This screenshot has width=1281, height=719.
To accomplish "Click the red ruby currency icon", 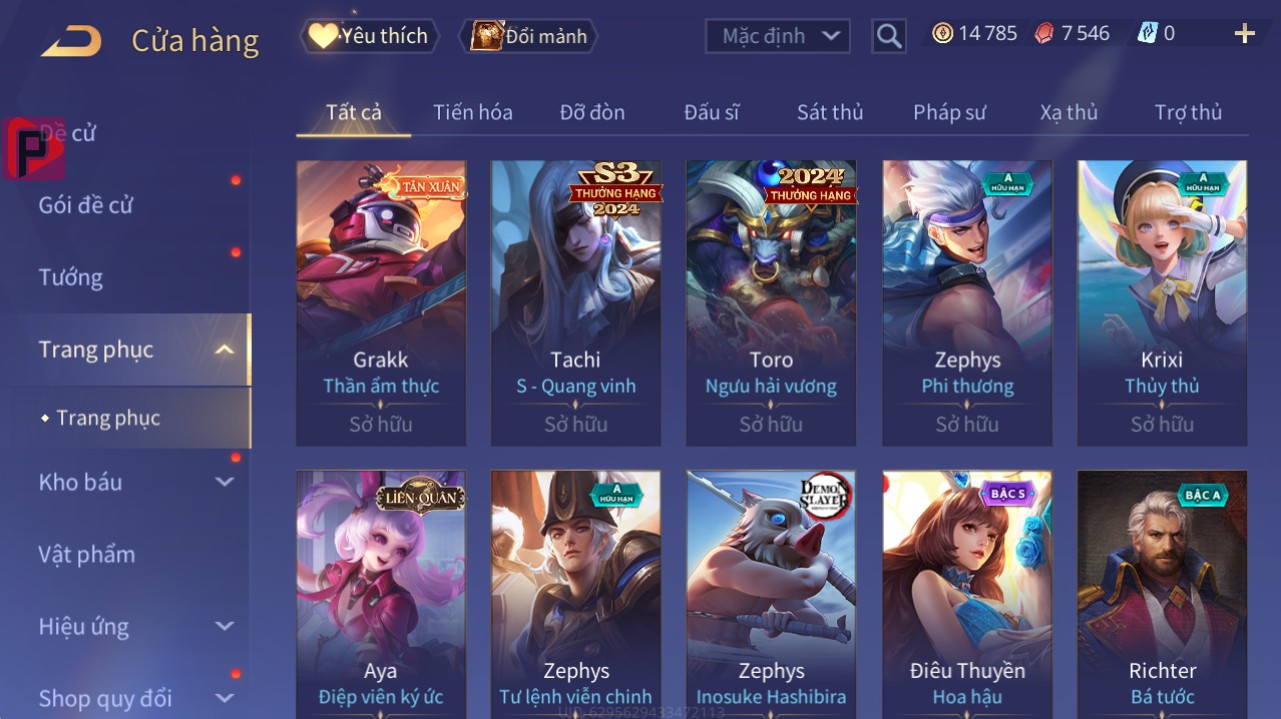I will (x=1044, y=33).
